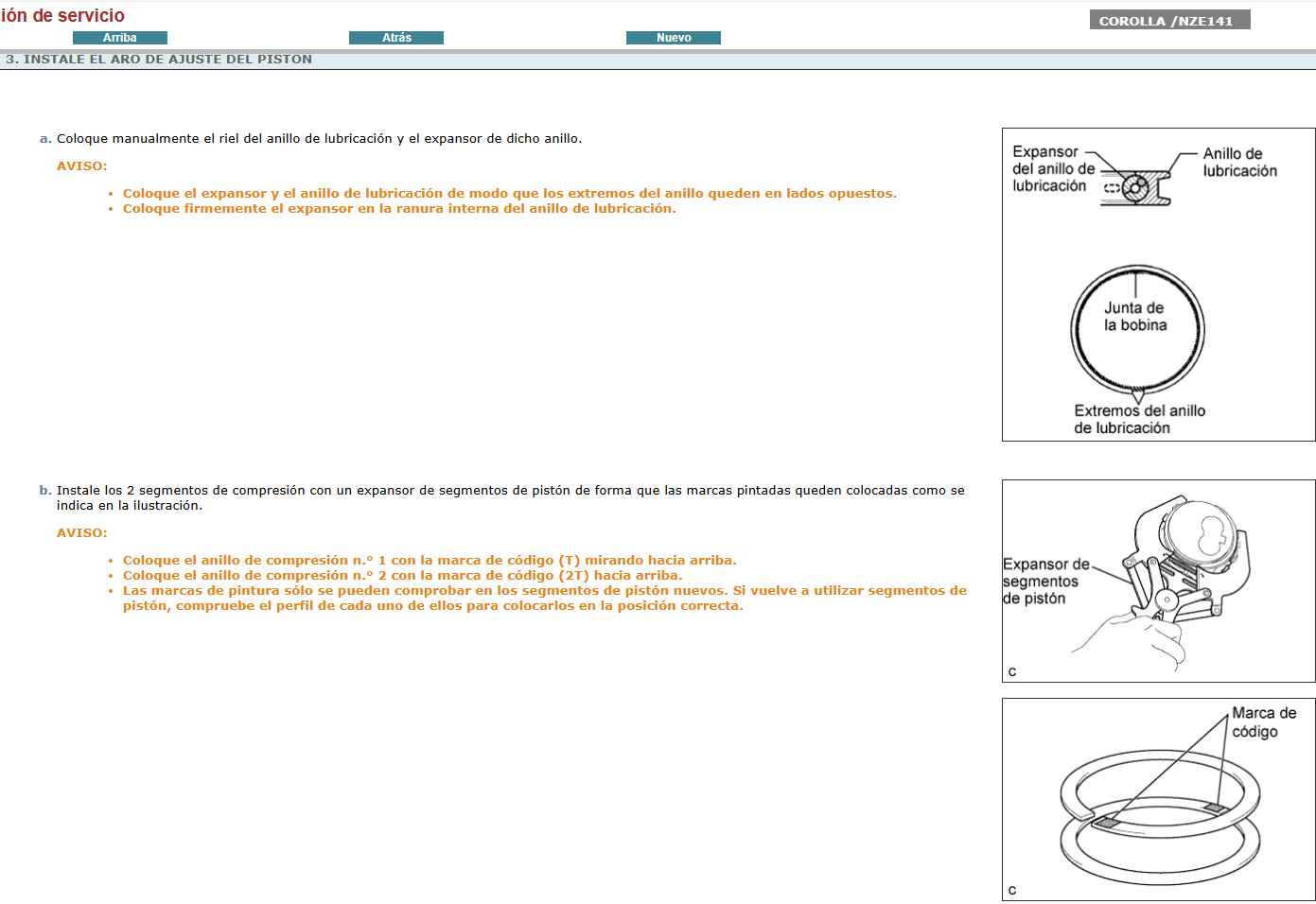Click the notice 'Las marcas de pintura sólo se pueden comprobar'
This screenshot has width=1316, height=904.
pyautogui.click(x=545, y=598)
